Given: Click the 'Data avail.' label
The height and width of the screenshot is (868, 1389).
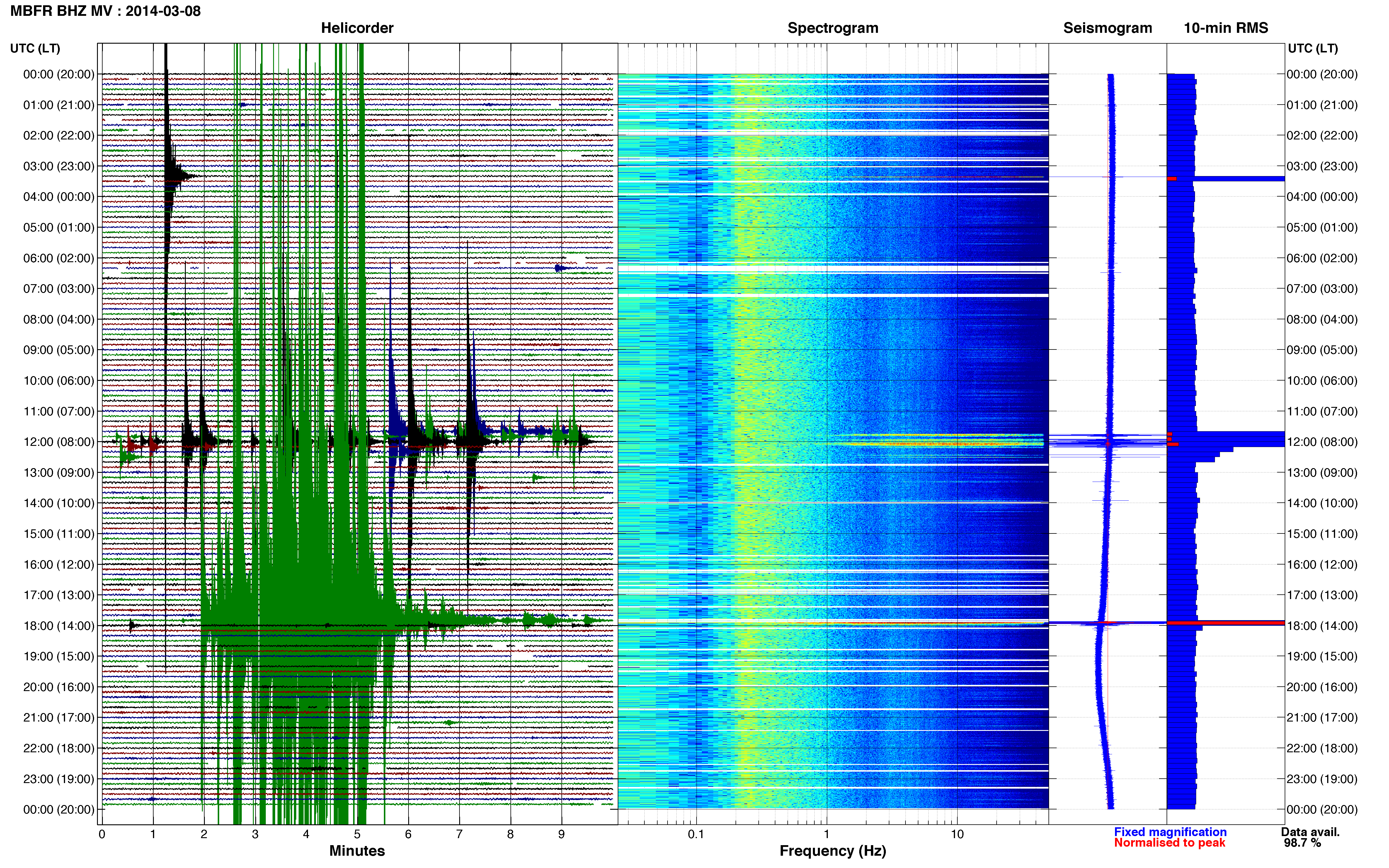Looking at the screenshot, I should point(1310,832).
